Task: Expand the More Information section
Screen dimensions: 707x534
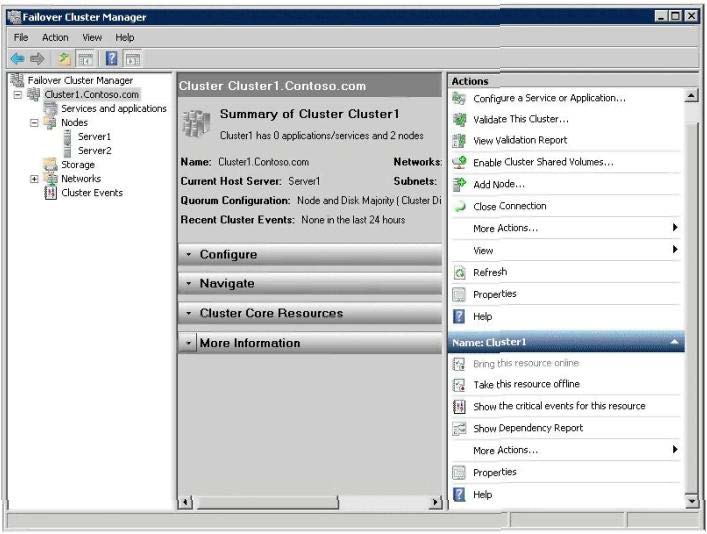Action: click(x=189, y=343)
